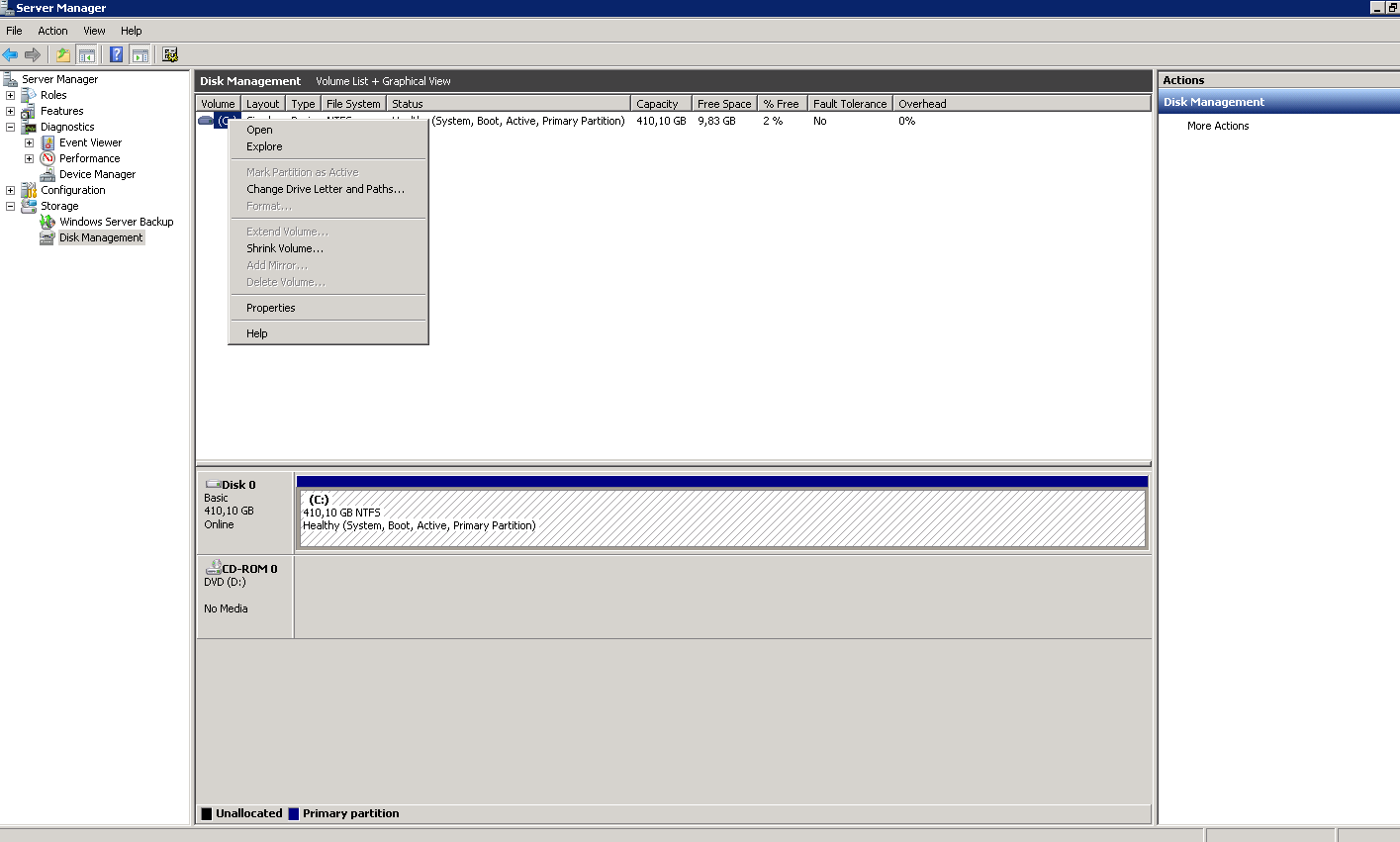This screenshot has width=1400, height=842.
Task: Select the Event Viewer tree item
Action: click(x=90, y=142)
